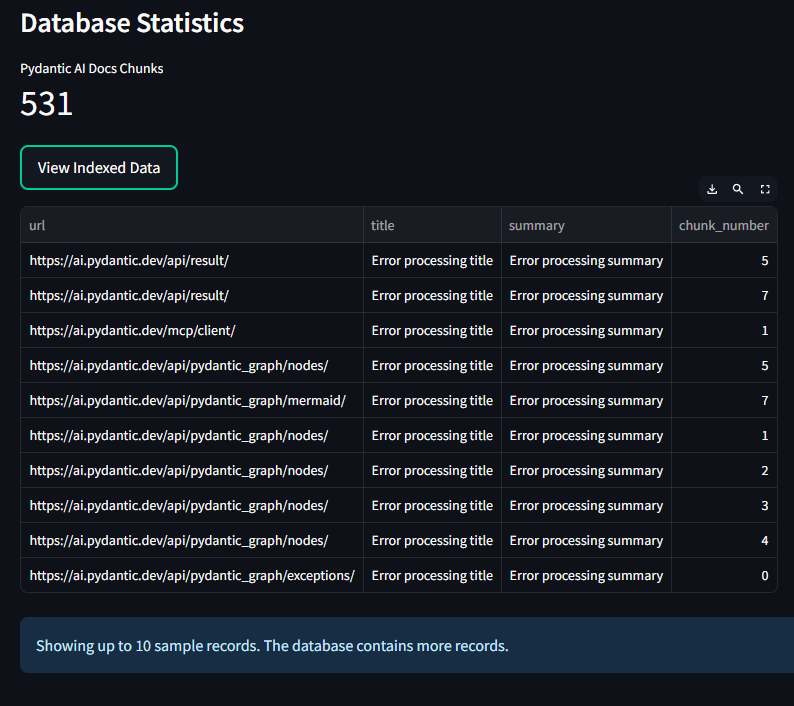Sort by the url column header
The image size is (794, 706).
(x=192, y=225)
